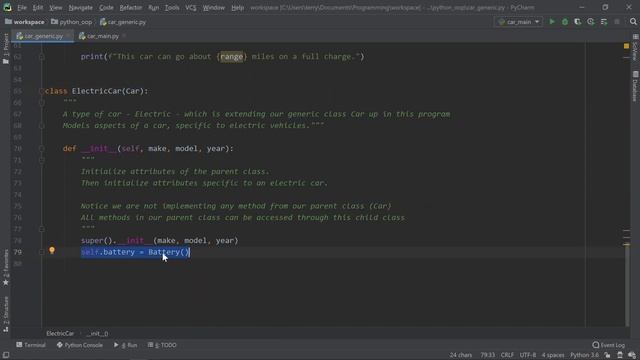Close the car_main.py tab

124,36
